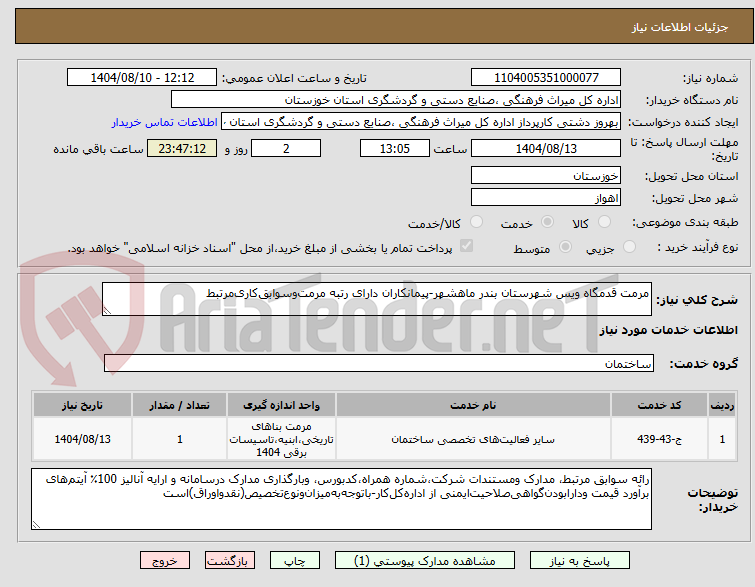This screenshot has height=587, width=755.
Task: Click the شماره نیاز field 1104005351000077
Action: (546, 78)
